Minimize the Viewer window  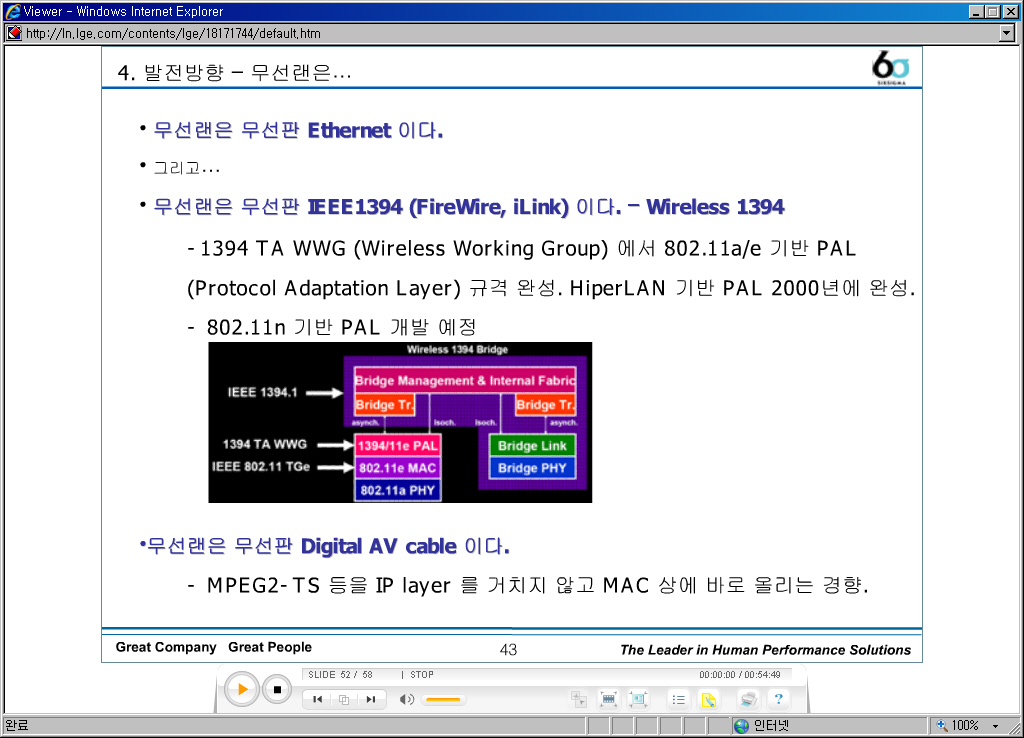point(976,12)
